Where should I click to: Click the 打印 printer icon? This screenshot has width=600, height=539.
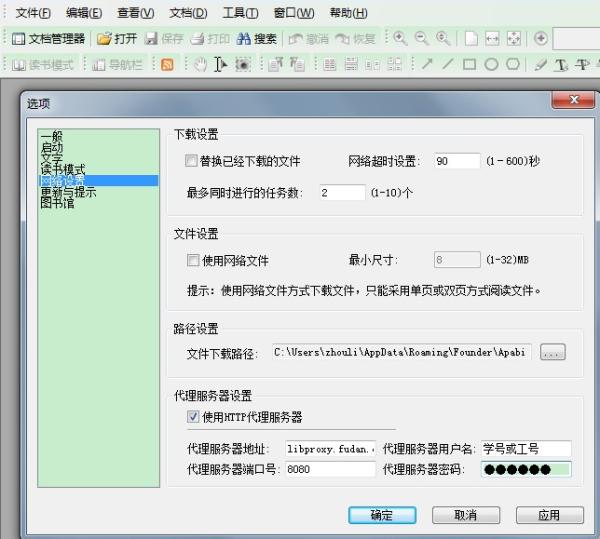pyautogui.click(x=197, y=39)
